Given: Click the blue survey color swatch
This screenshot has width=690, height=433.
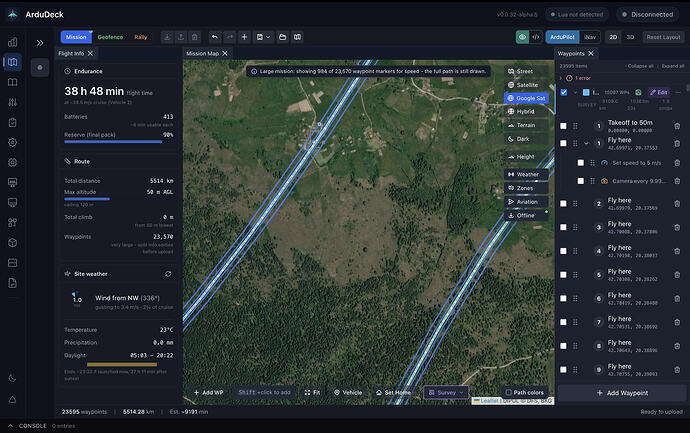Looking at the screenshot, I should tap(586, 92).
